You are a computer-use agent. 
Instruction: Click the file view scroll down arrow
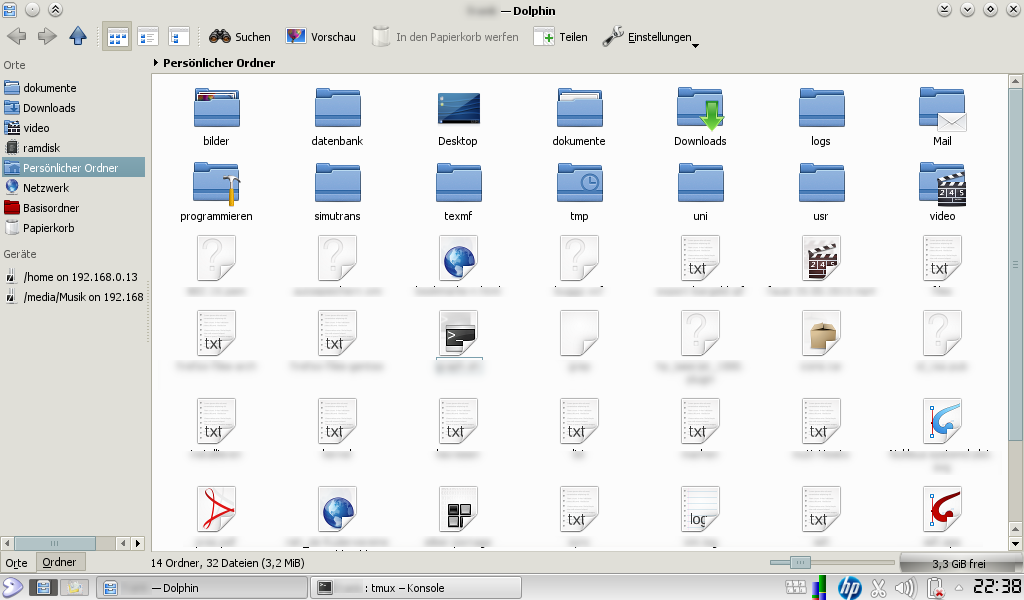click(x=1015, y=543)
